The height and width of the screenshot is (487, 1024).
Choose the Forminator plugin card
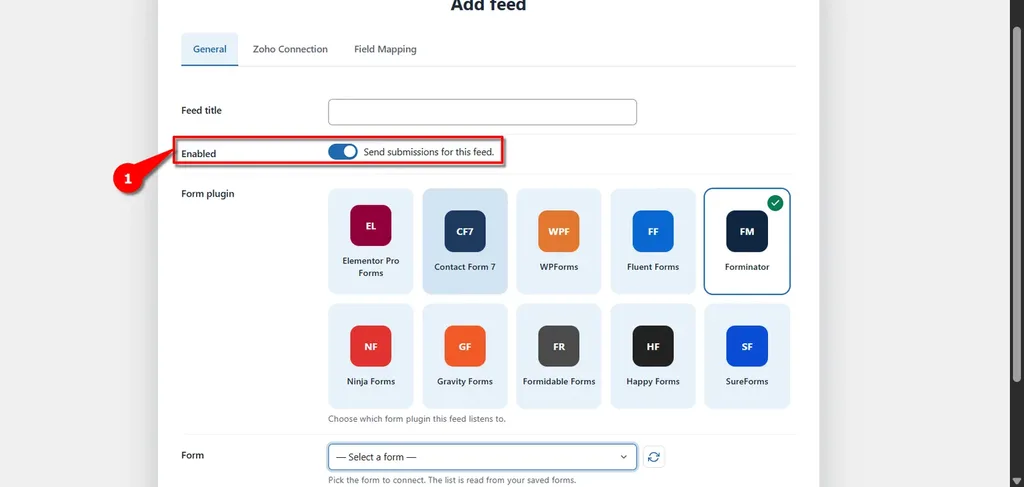coord(747,242)
